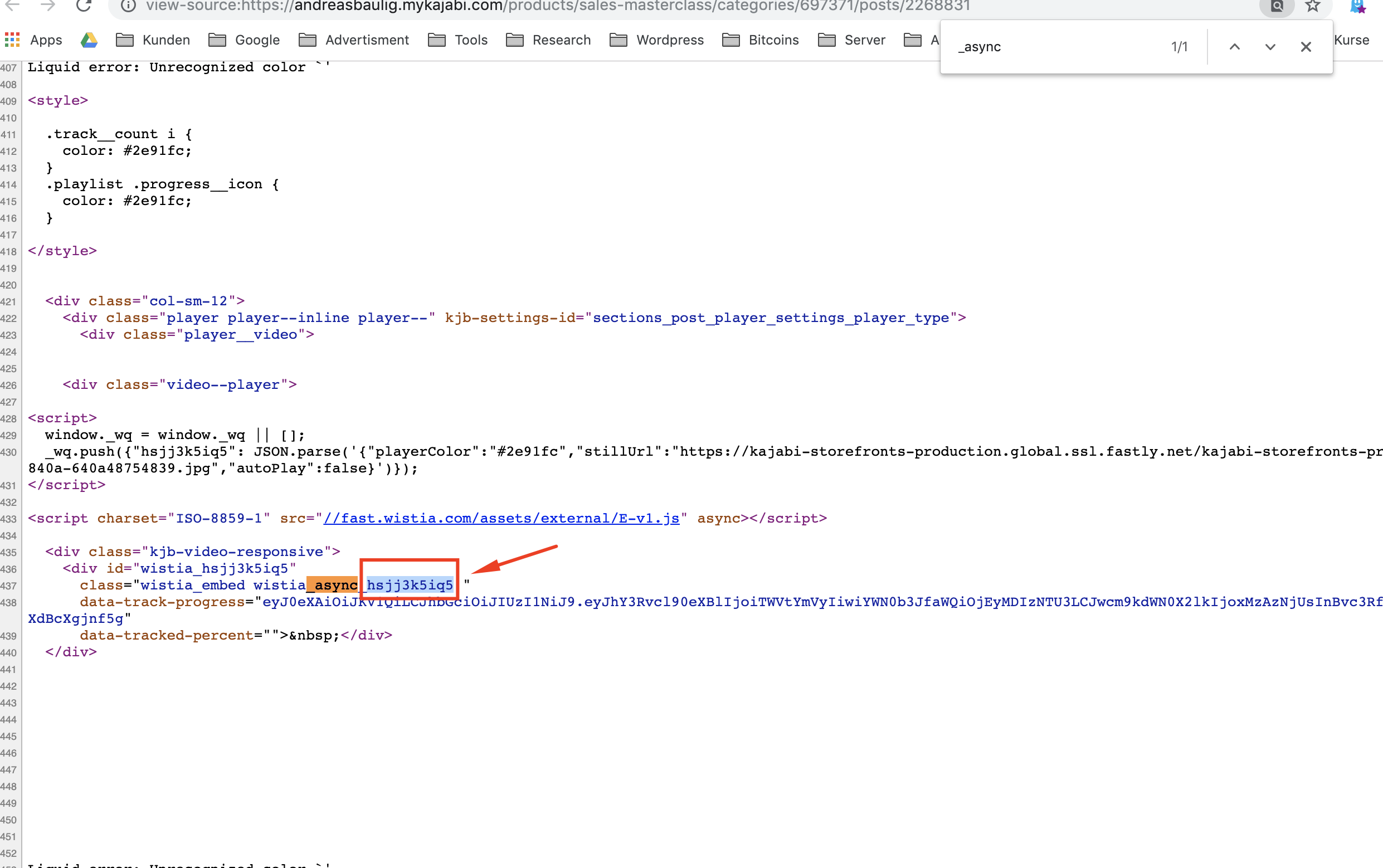Open the Research bookmarks folder
The image size is (1383, 868).
[x=548, y=40]
